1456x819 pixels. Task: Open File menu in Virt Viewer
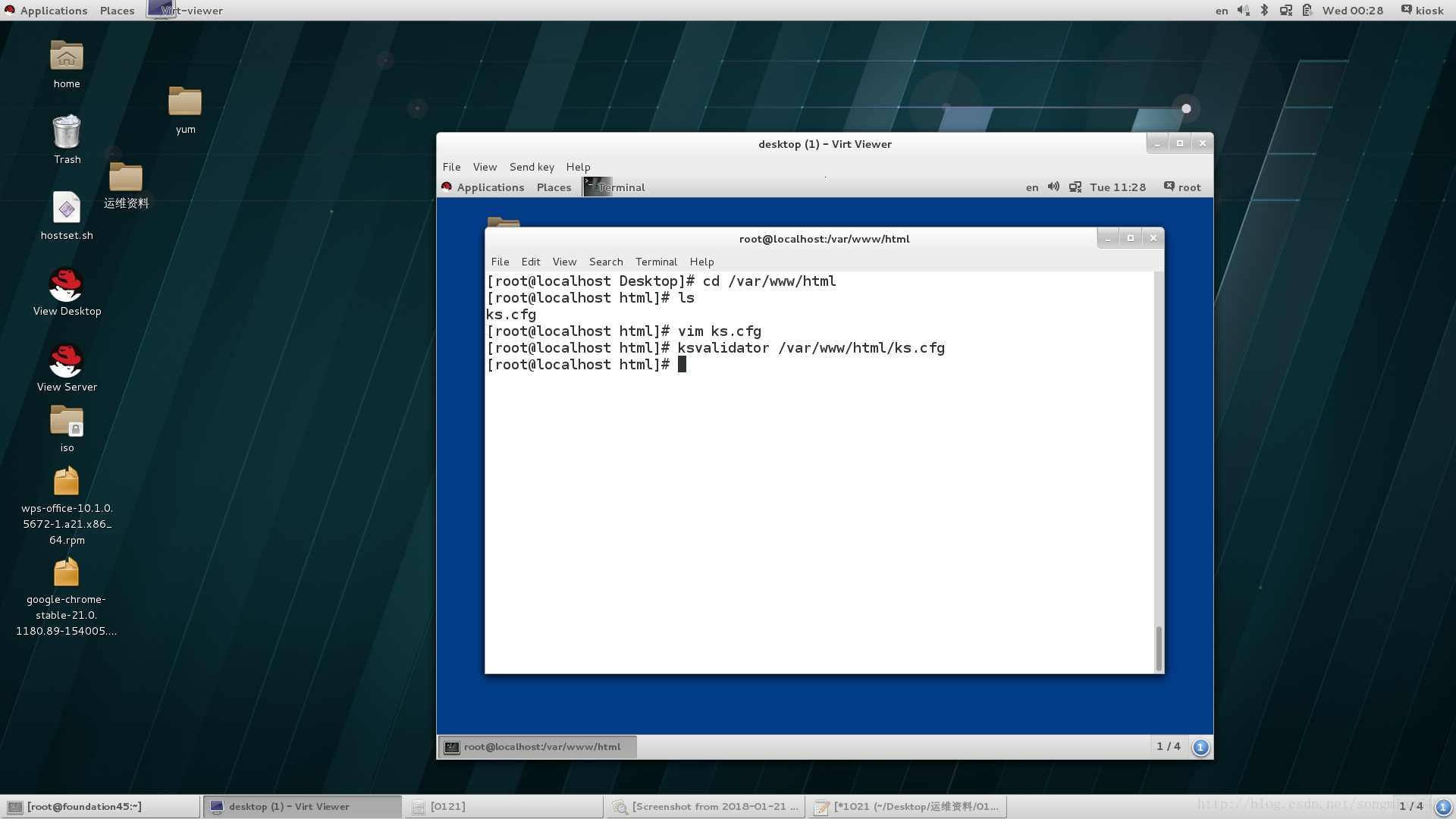pos(452,167)
